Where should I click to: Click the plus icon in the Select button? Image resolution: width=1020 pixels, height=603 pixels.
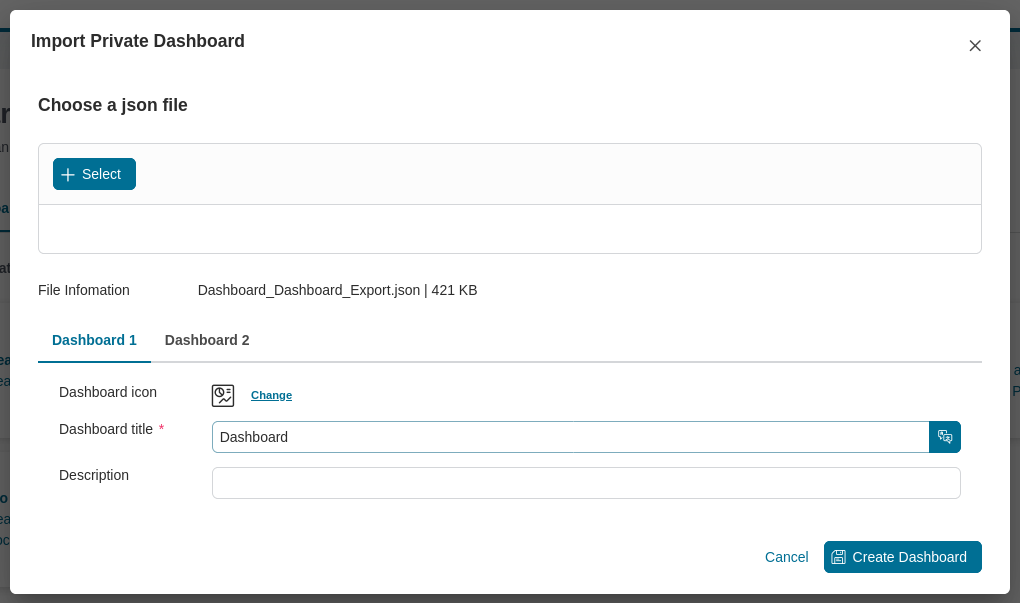(68, 173)
